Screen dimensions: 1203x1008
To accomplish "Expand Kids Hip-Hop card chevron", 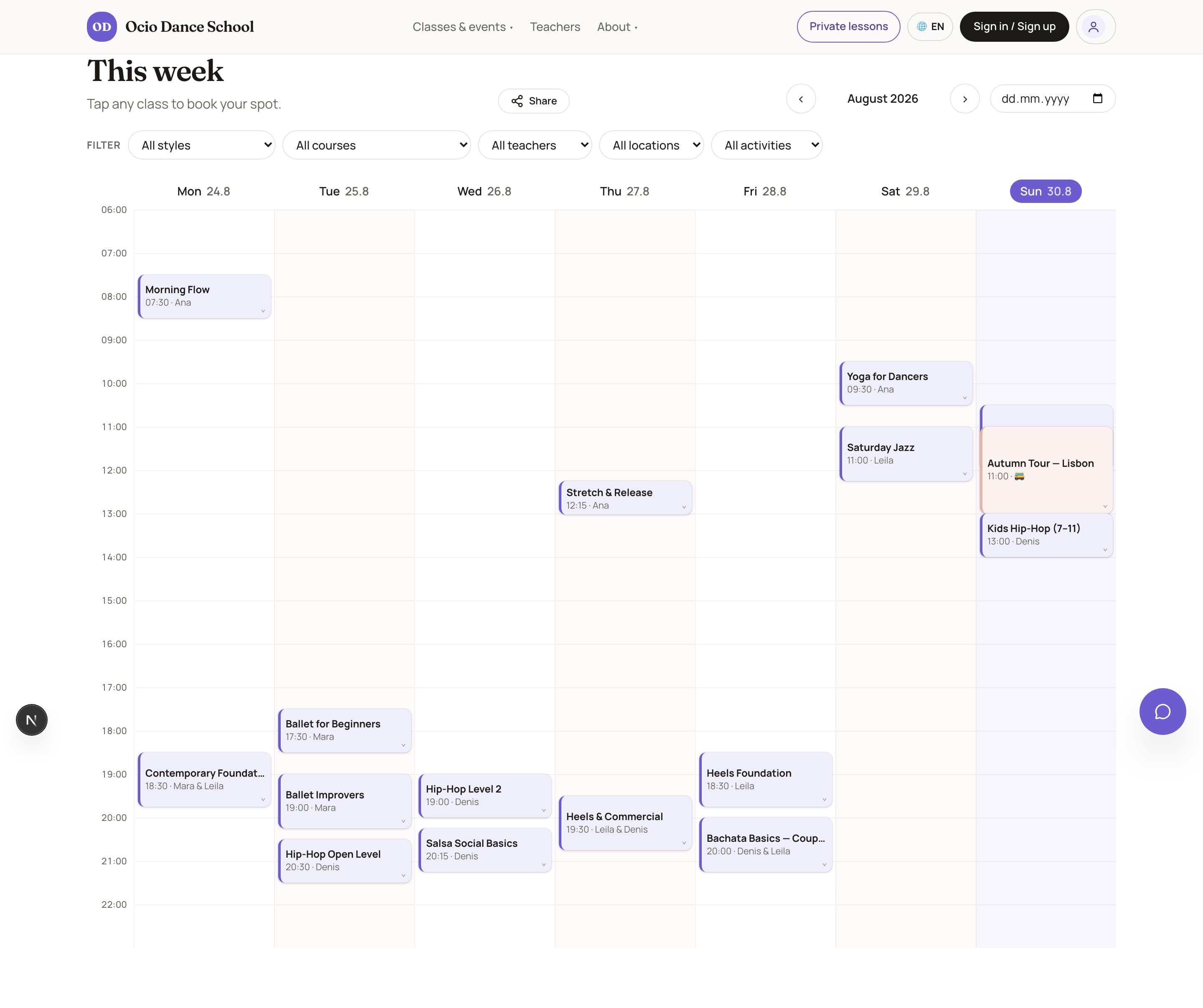I will click(1104, 550).
